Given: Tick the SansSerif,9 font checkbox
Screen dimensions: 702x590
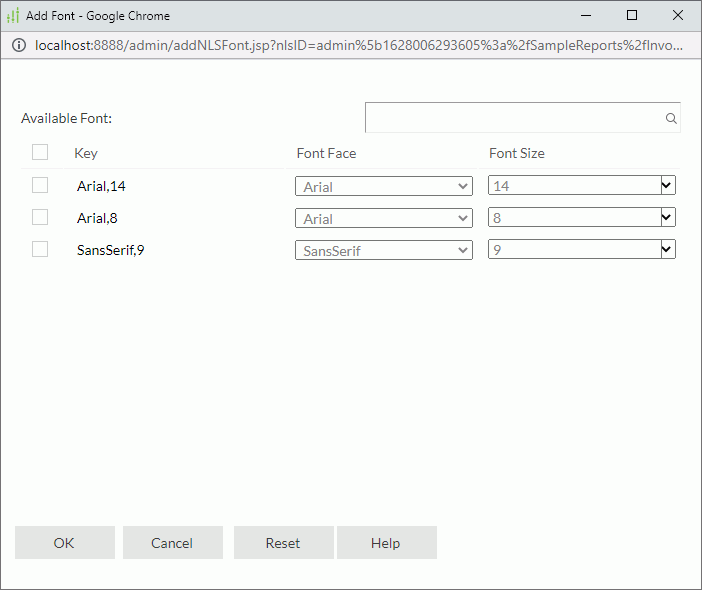Looking at the screenshot, I should coord(40,249).
